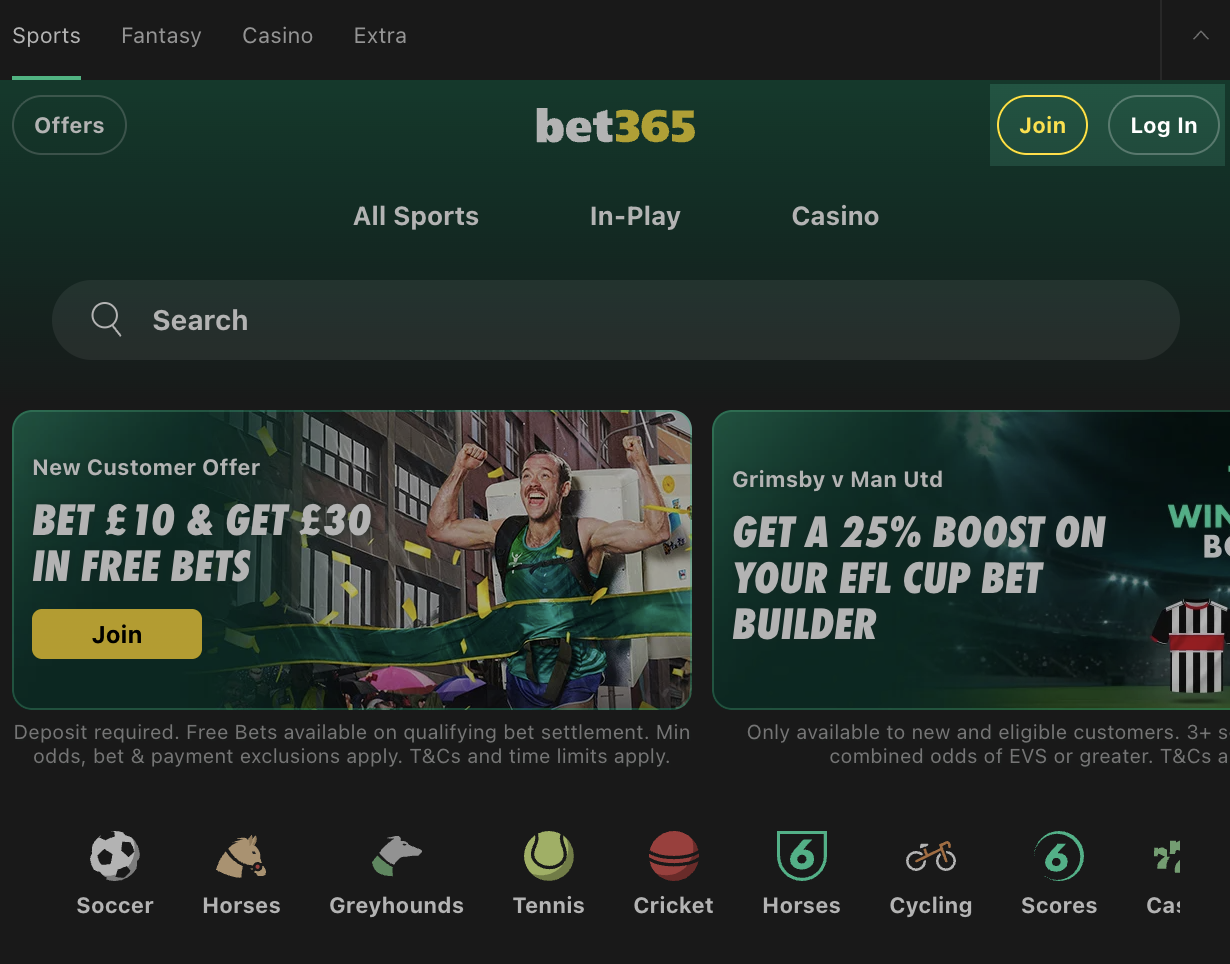Open Greyhounds racing icon
The height and width of the screenshot is (964, 1230).
(x=397, y=856)
